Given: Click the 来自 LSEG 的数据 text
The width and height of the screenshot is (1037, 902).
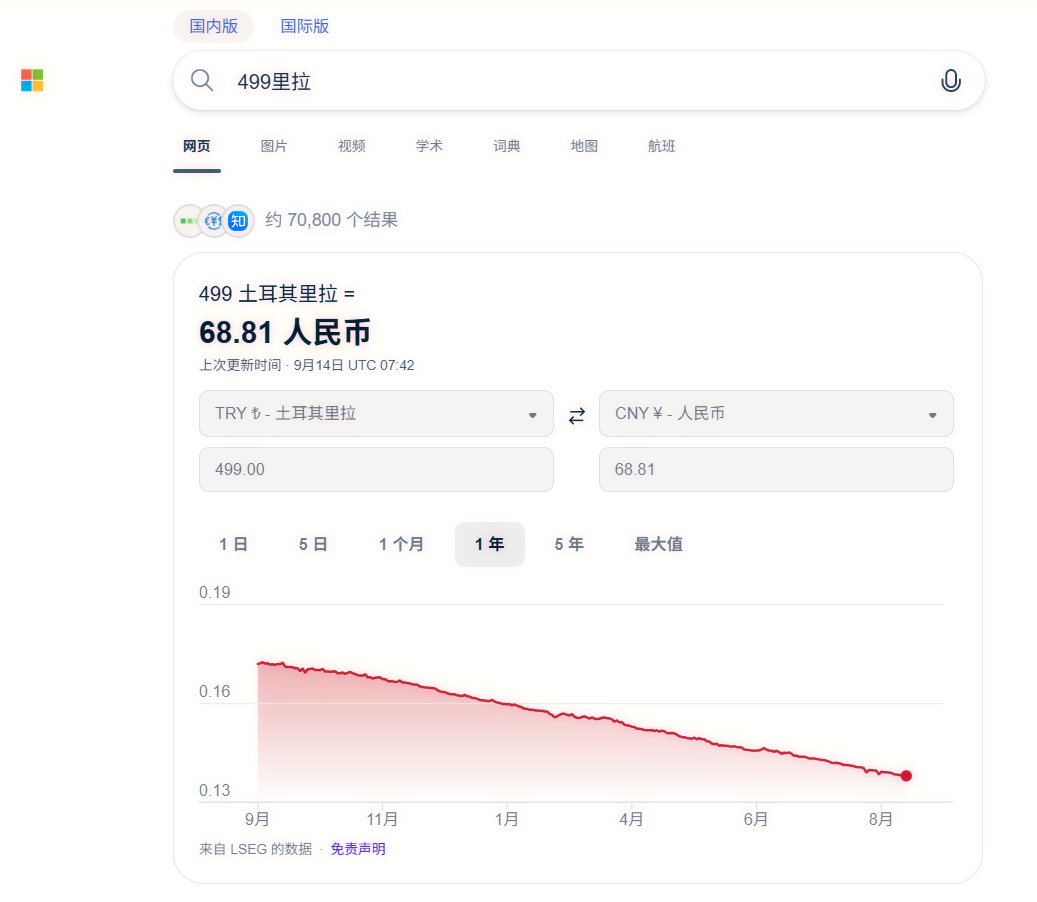Looking at the screenshot, I should point(255,849).
